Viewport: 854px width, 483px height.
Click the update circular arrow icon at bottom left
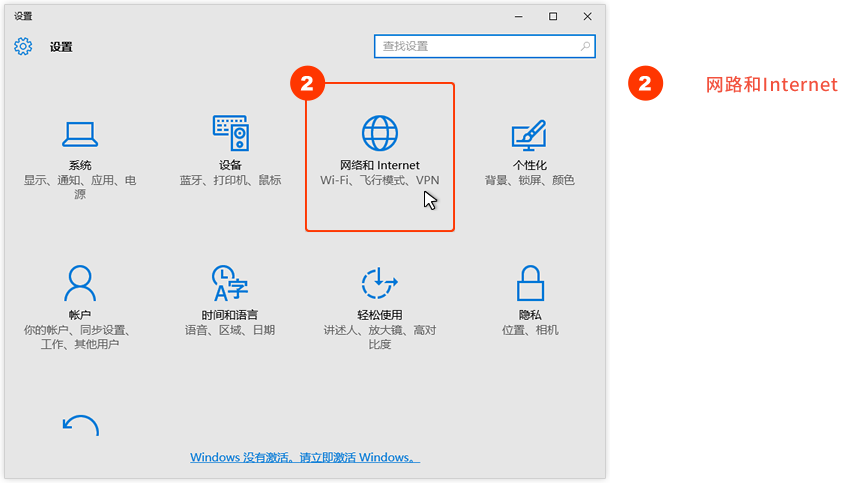(80, 426)
